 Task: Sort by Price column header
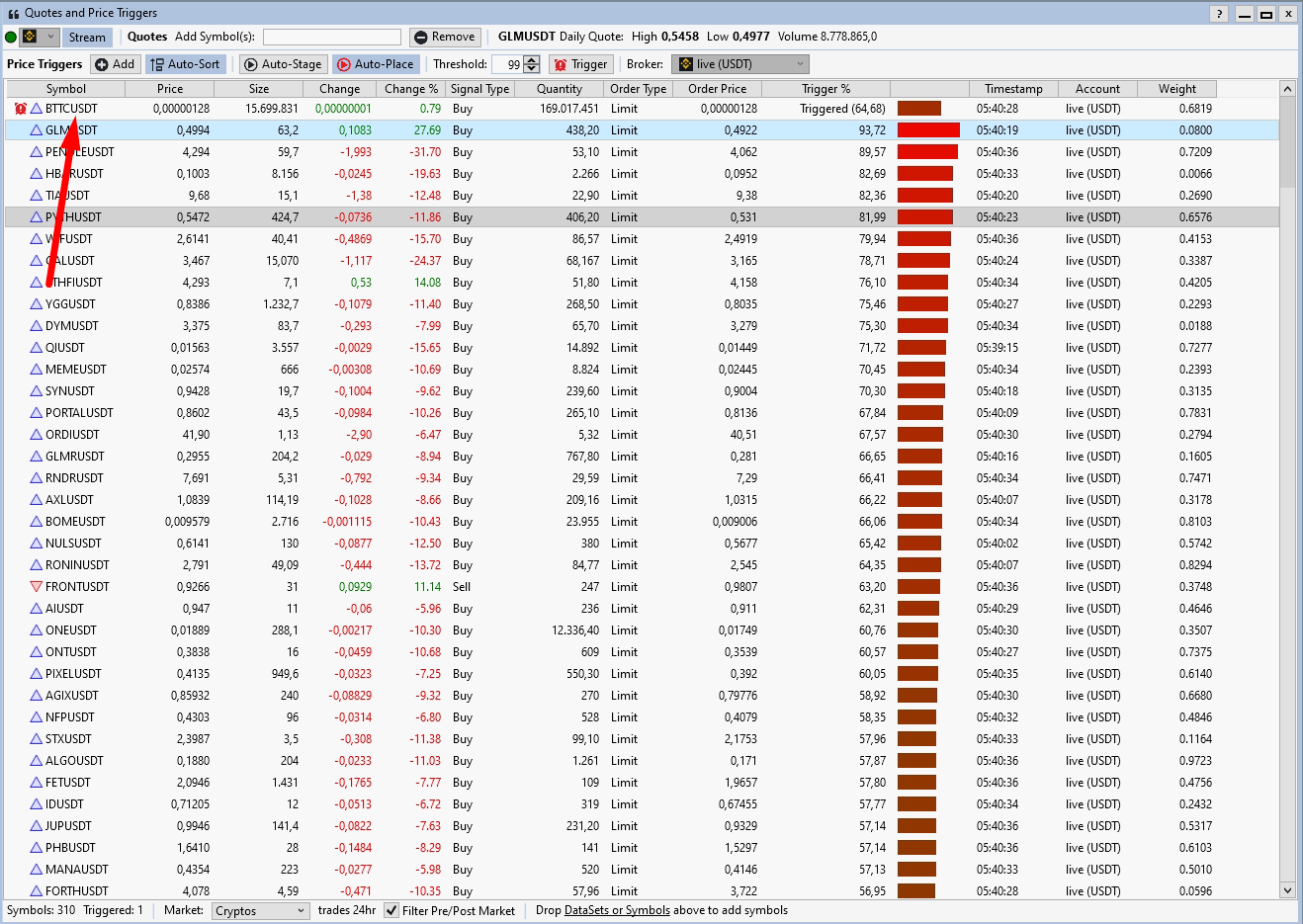170,89
